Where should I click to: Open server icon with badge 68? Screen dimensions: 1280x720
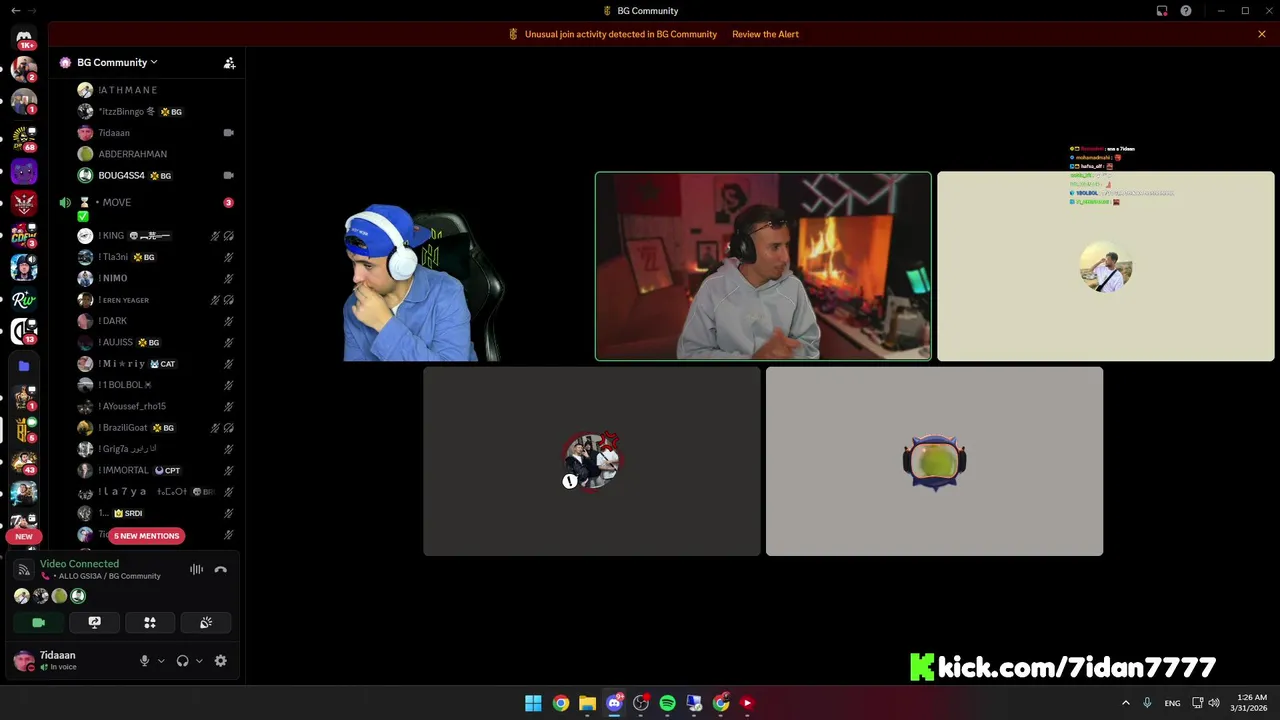click(x=24, y=137)
